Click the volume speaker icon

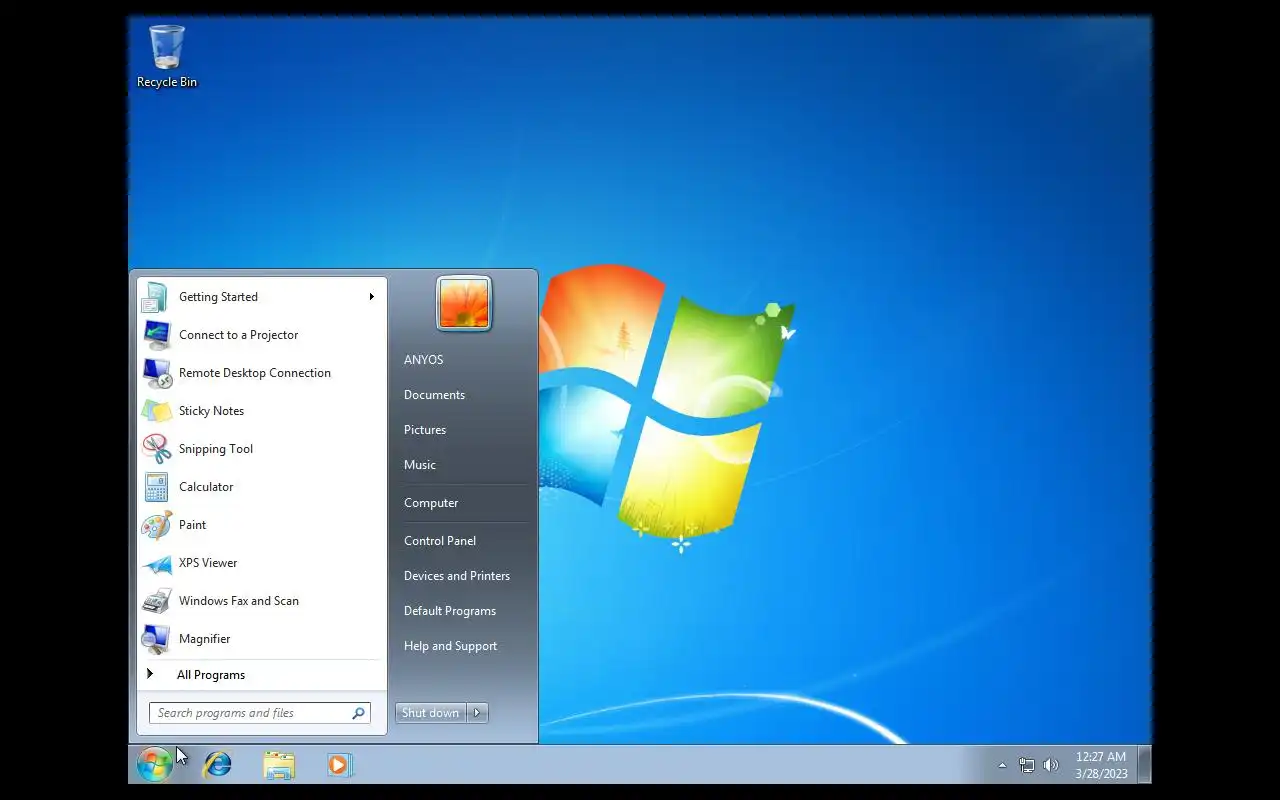pos(1050,765)
